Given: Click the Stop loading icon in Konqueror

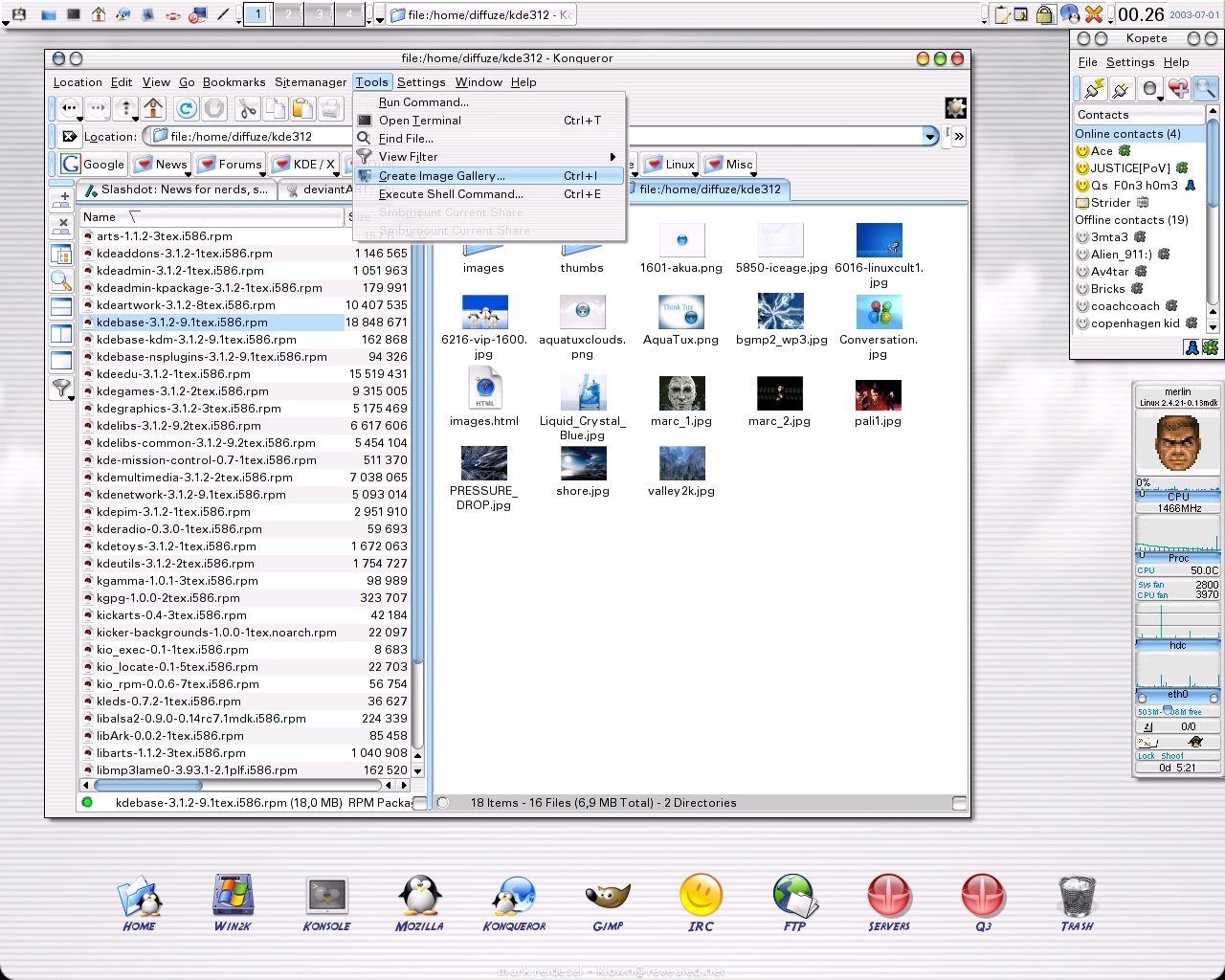Looking at the screenshot, I should coord(214,108).
